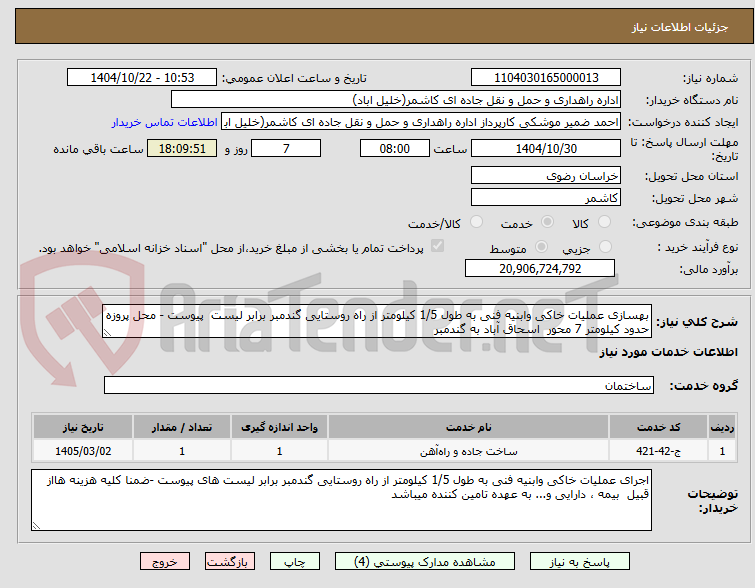Click the نام خدمت column header
Viewport: 755px width, 588px height.
(x=469, y=427)
